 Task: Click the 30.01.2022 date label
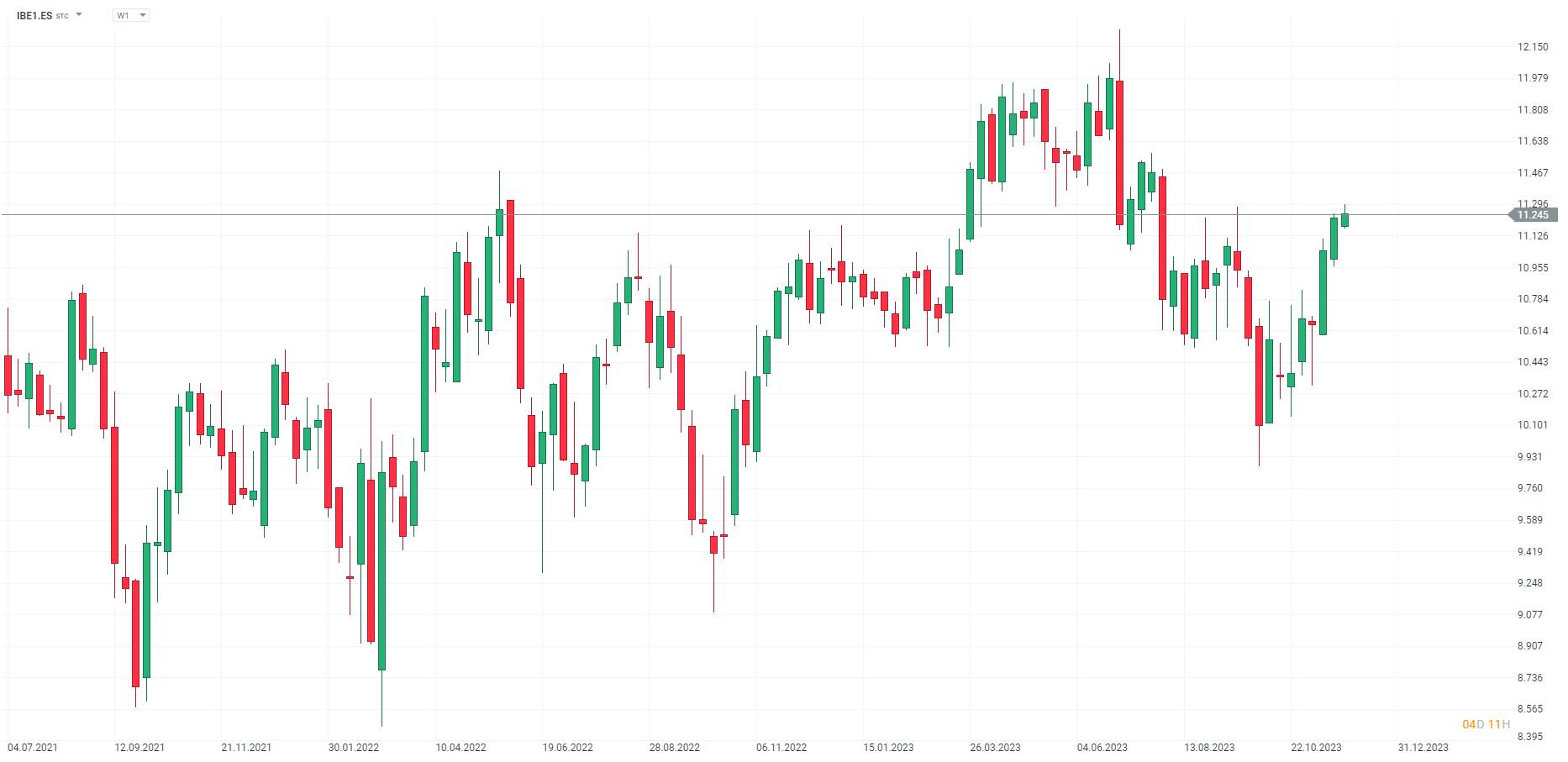tap(354, 747)
